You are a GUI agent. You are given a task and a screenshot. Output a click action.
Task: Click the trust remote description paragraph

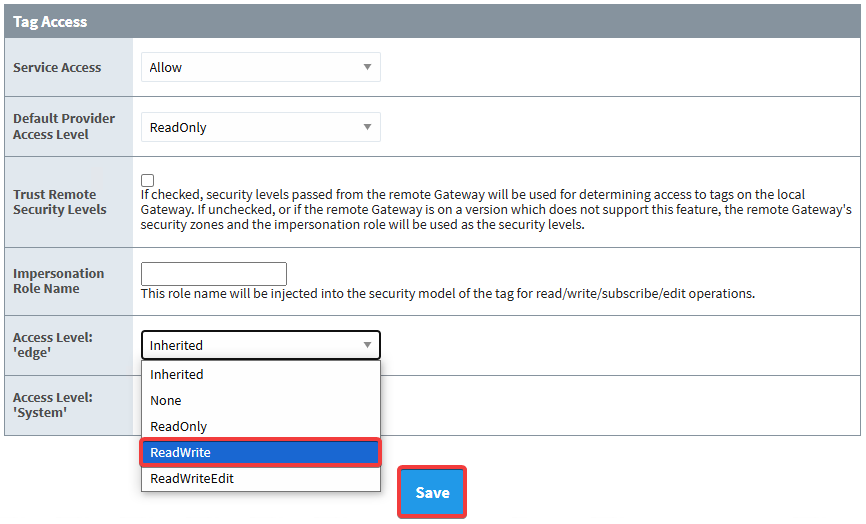point(496,210)
